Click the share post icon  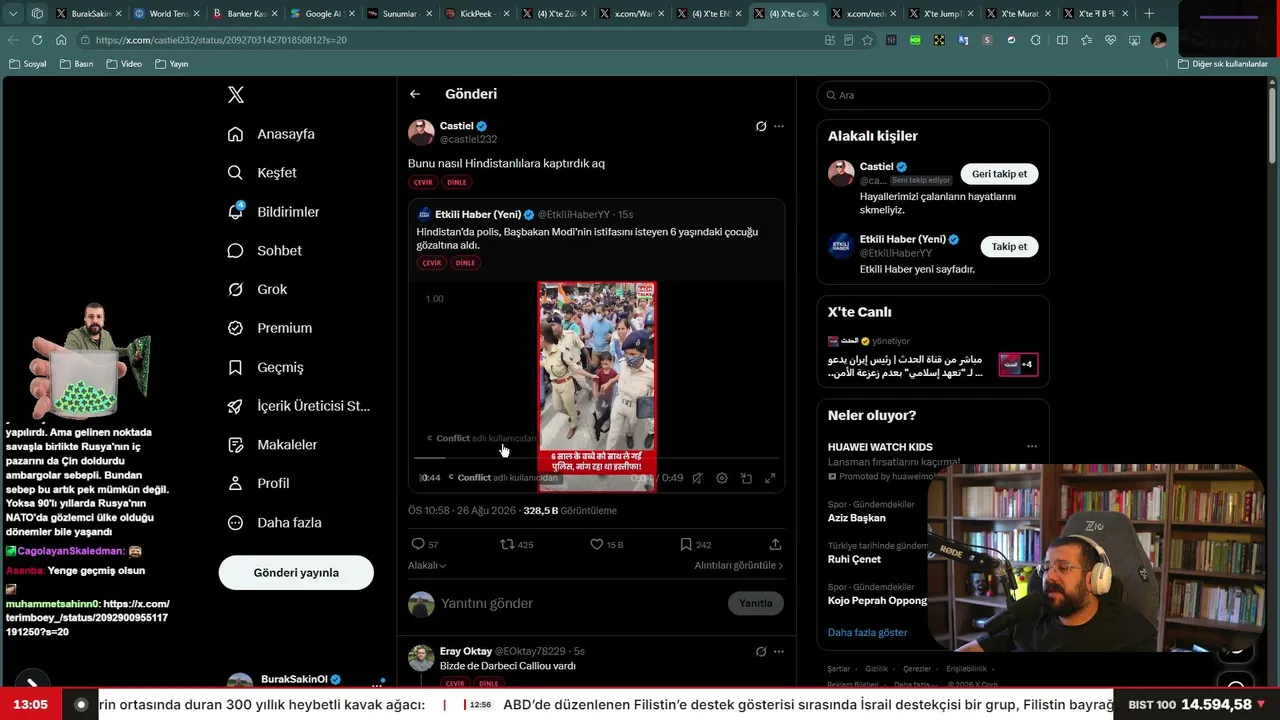pos(775,544)
